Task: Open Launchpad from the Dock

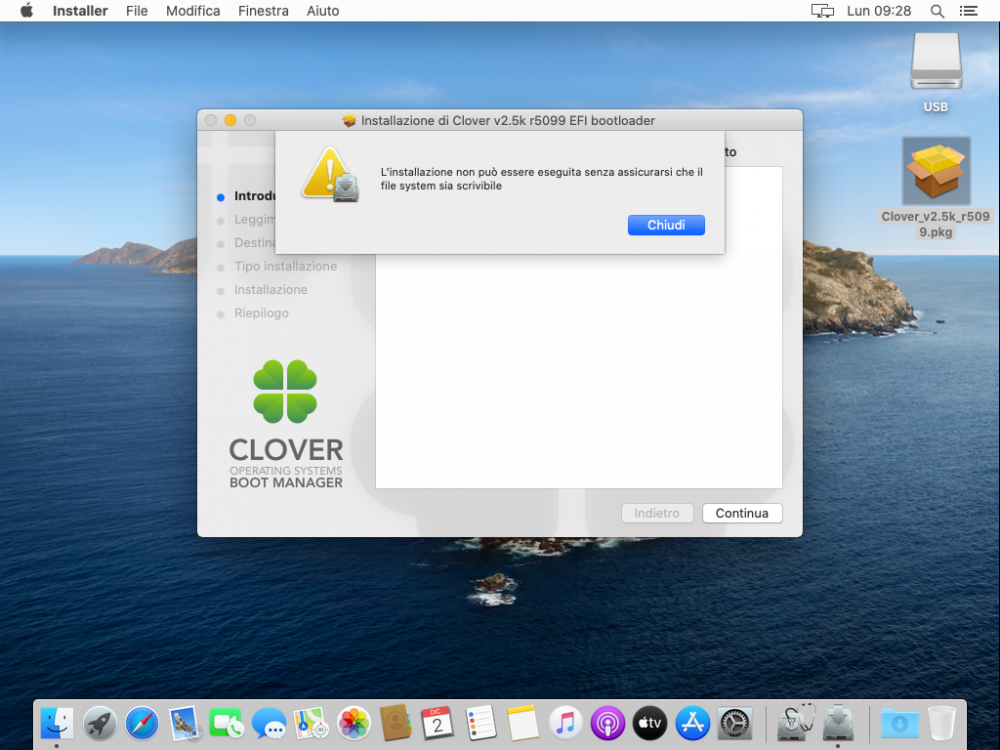Action: 99,723
